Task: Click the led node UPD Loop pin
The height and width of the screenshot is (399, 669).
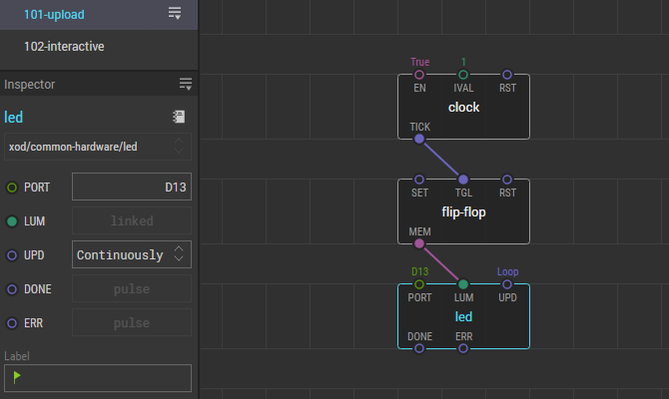Action: 507,284
